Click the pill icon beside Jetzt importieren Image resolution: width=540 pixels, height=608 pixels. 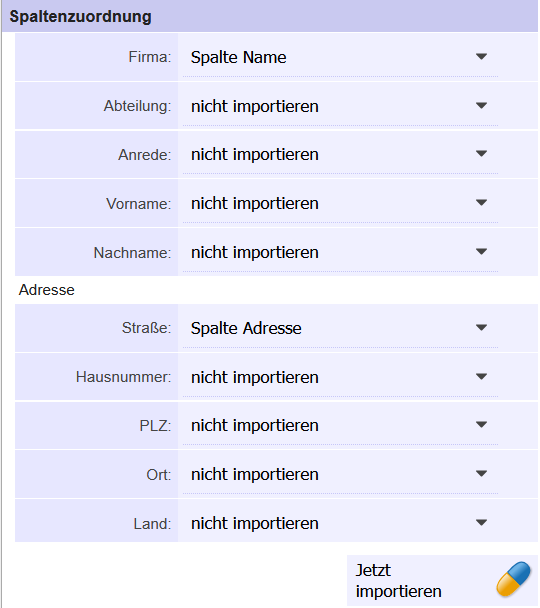[x=514, y=580]
